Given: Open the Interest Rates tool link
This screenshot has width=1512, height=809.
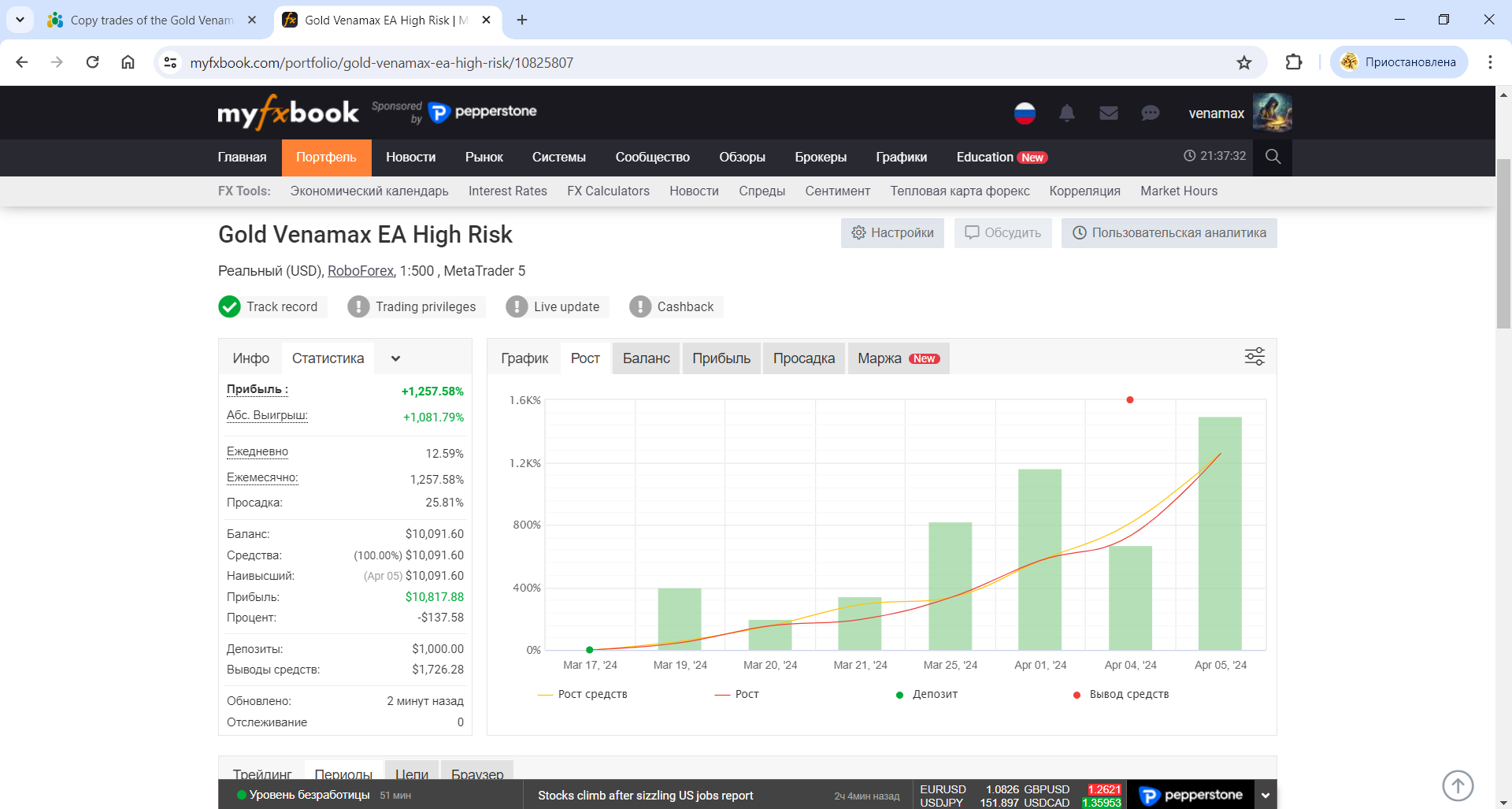Looking at the screenshot, I should point(508,191).
